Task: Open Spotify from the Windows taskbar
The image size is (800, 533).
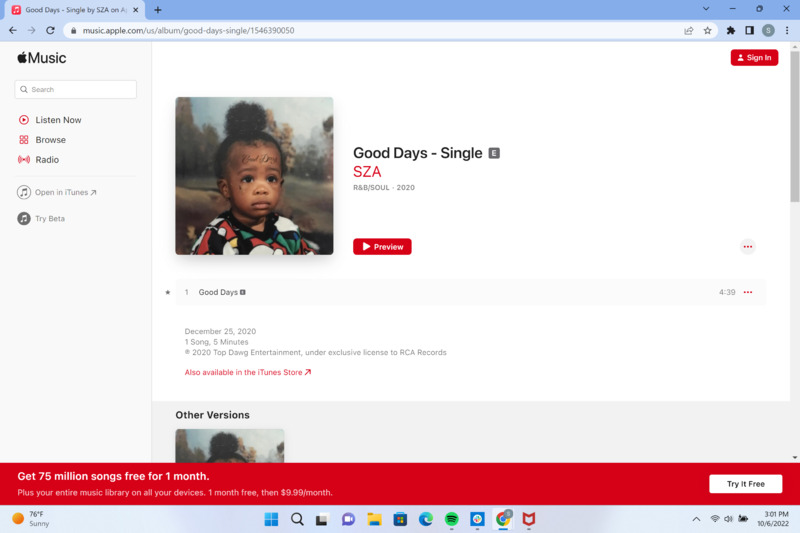Action: click(451, 519)
